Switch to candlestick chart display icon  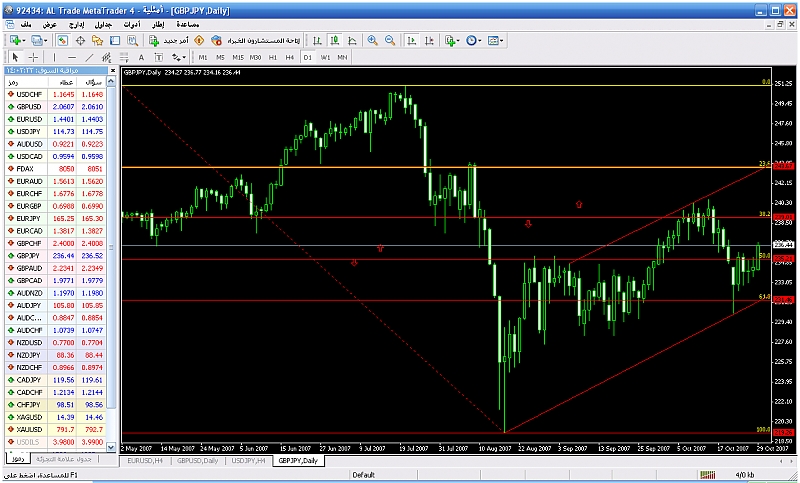[334, 40]
